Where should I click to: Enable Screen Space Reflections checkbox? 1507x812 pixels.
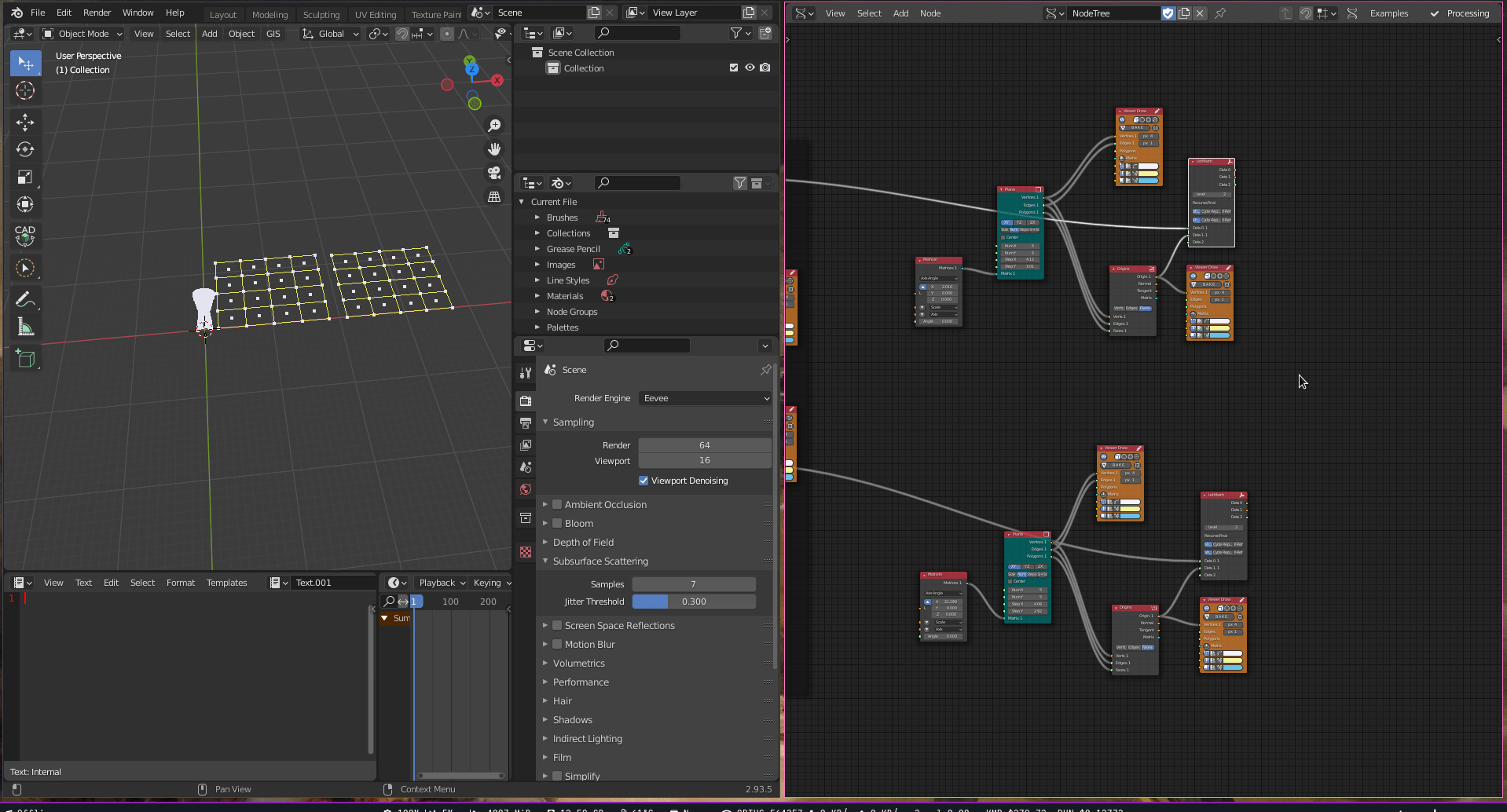tap(556, 625)
